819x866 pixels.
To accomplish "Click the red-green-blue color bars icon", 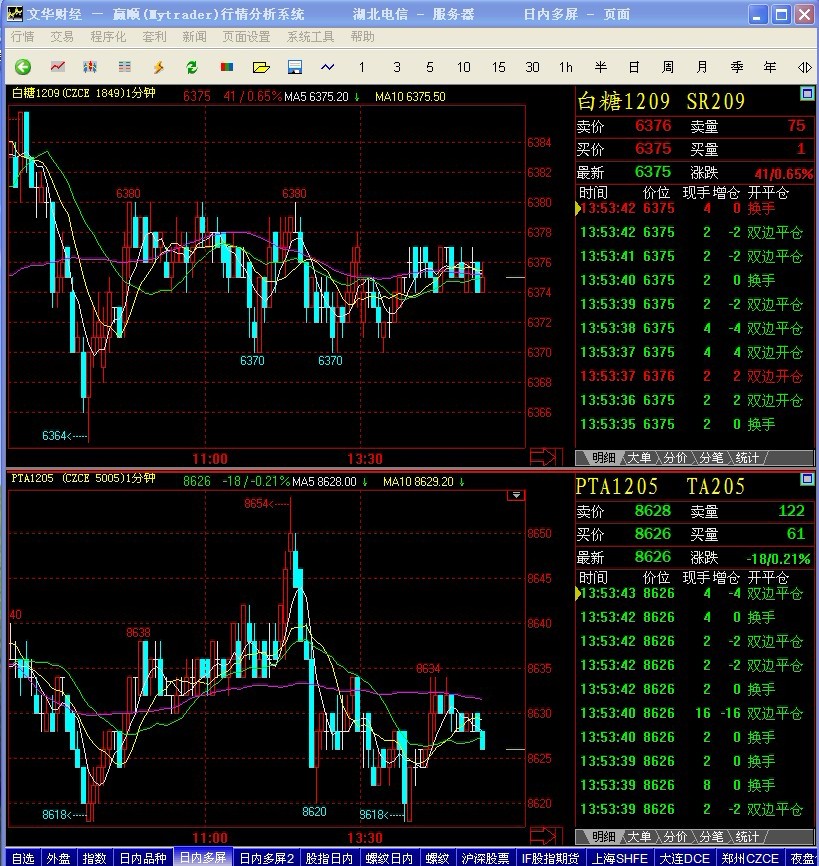I will click(x=227, y=67).
